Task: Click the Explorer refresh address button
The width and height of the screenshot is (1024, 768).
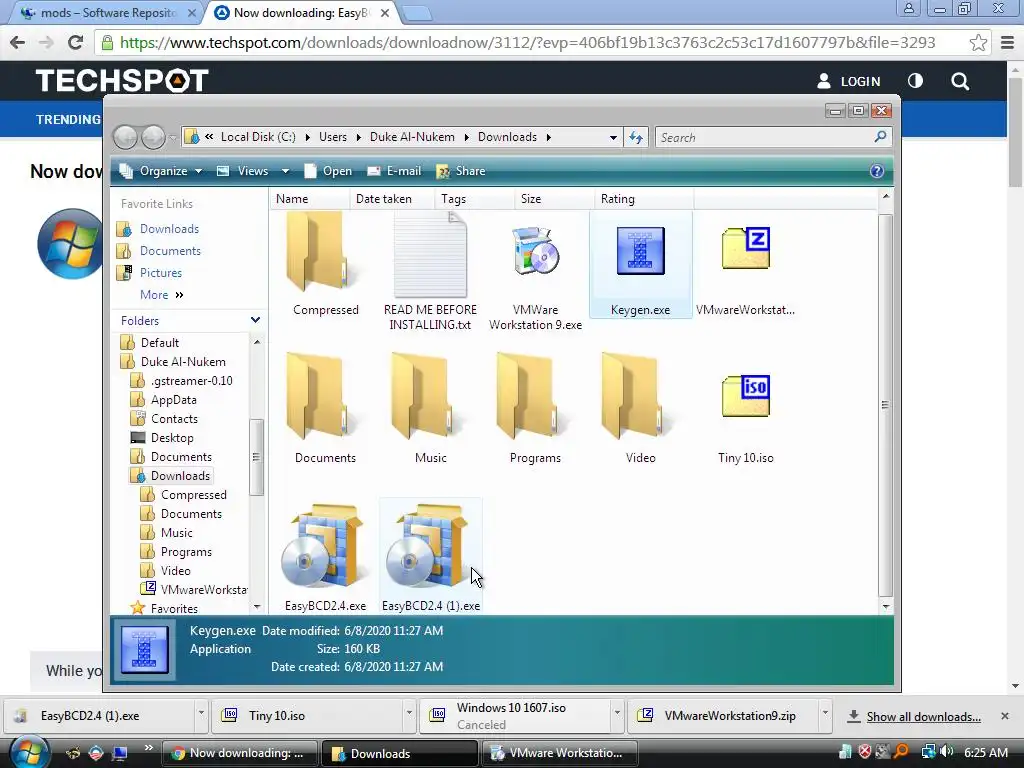Action: 636,137
